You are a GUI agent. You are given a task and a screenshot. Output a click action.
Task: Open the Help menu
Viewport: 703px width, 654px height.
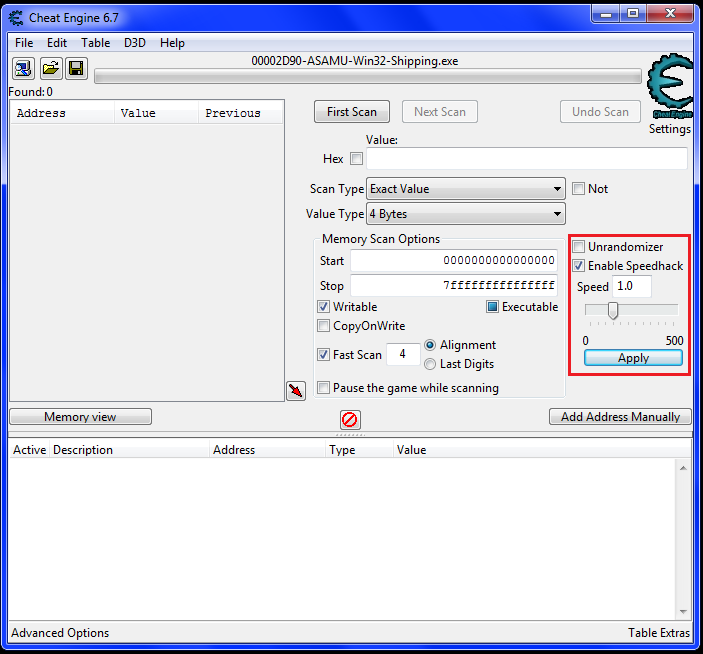(x=173, y=43)
